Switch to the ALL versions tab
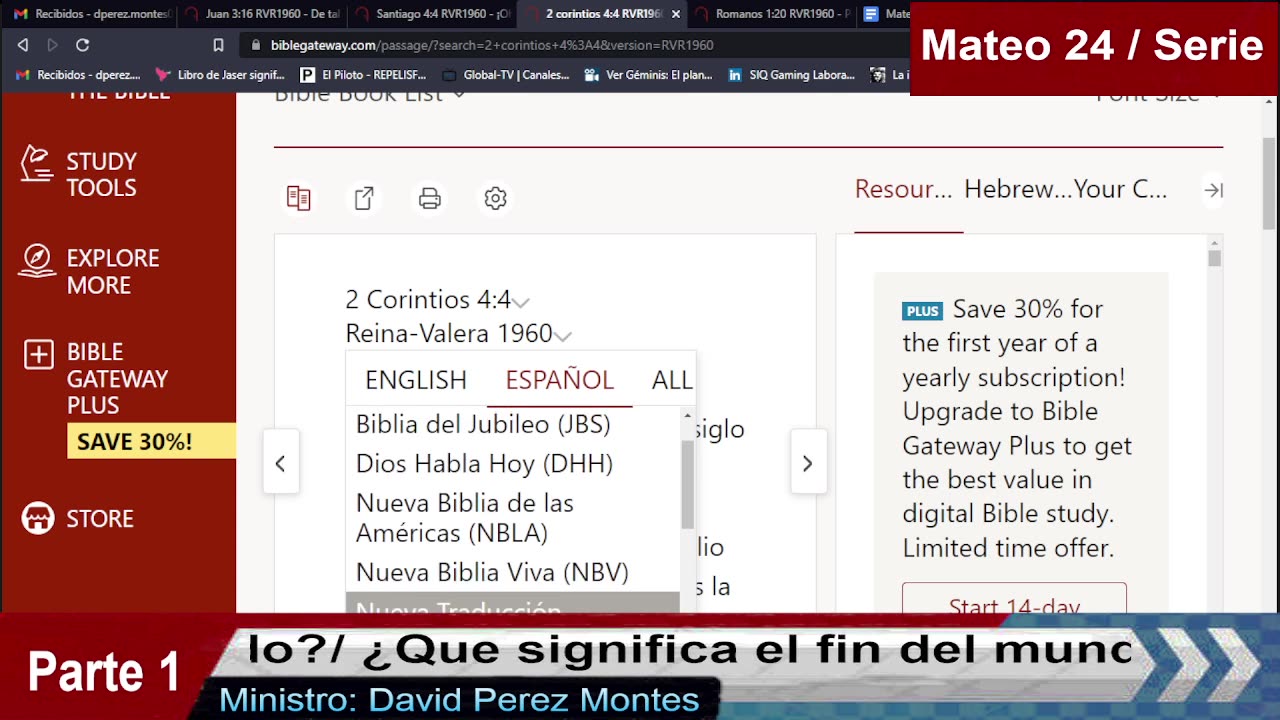This screenshot has width=1280, height=720. [x=672, y=380]
